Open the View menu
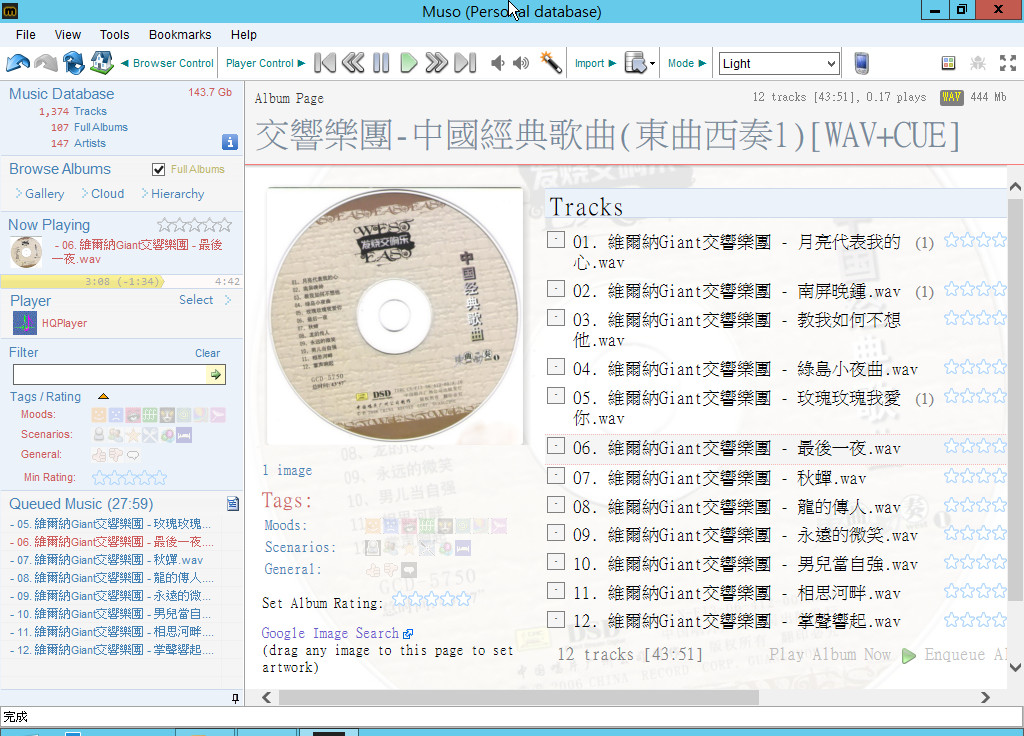The image size is (1024, 736). click(68, 35)
